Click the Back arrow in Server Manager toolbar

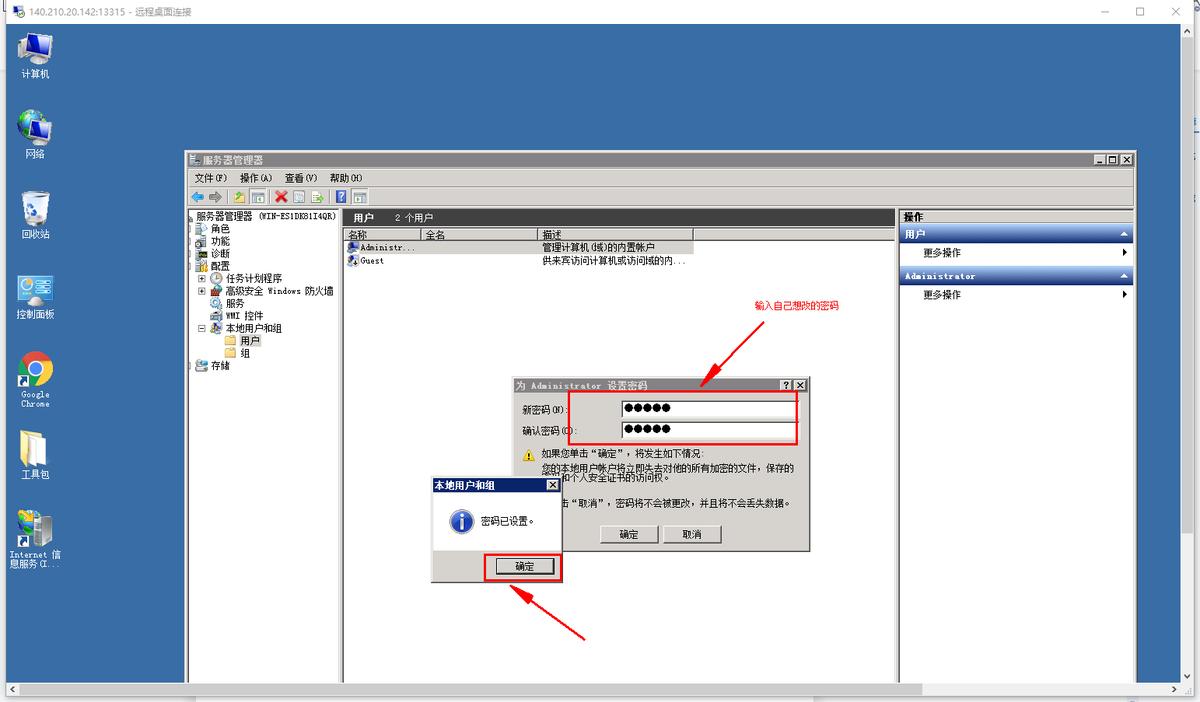[198, 197]
